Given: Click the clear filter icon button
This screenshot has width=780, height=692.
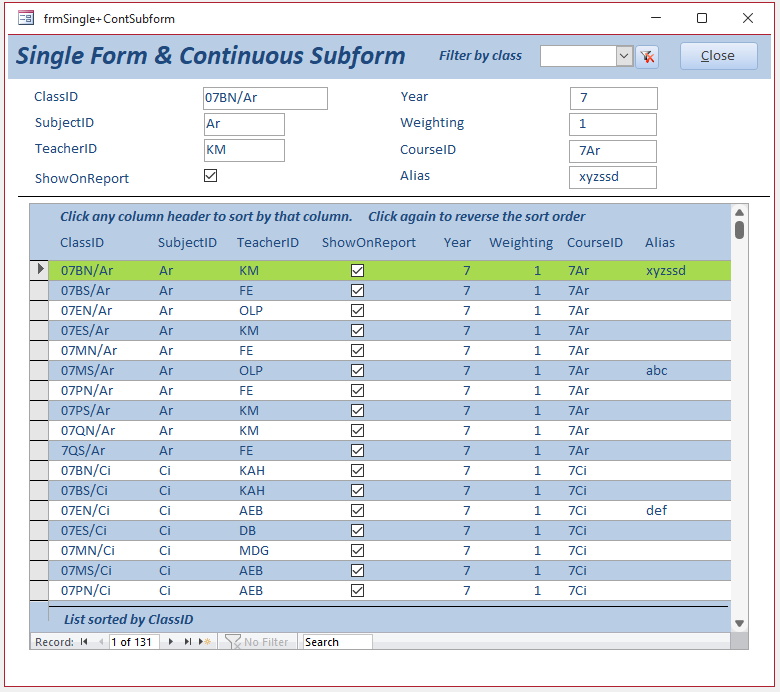Looking at the screenshot, I should click(647, 57).
